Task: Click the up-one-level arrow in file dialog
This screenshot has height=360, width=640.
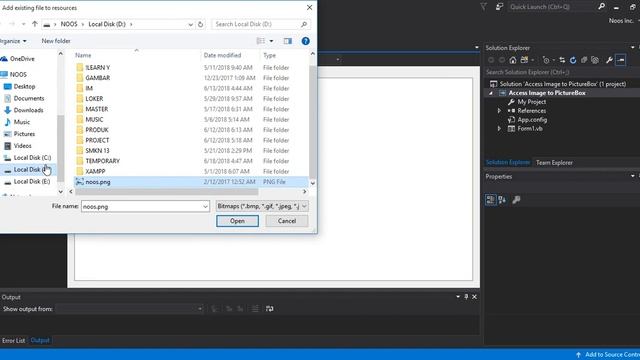Action: point(35,24)
